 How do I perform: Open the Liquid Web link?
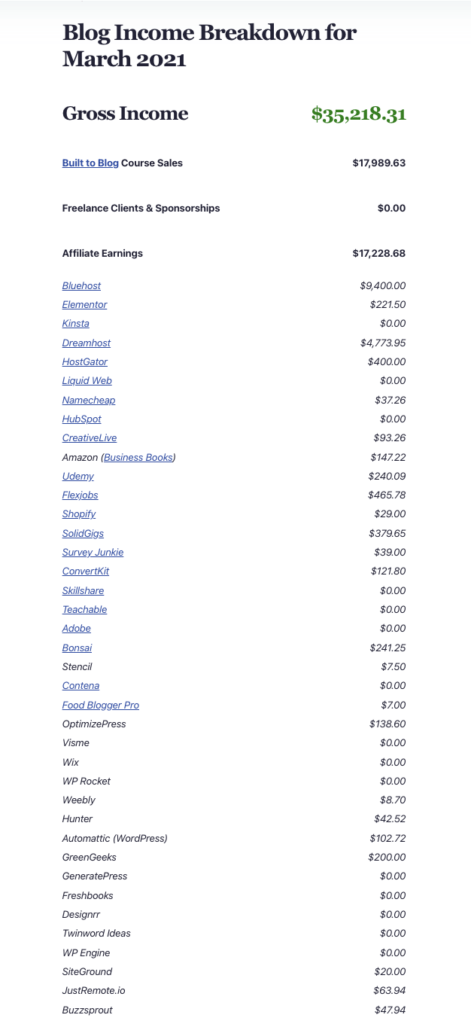[x=87, y=381]
